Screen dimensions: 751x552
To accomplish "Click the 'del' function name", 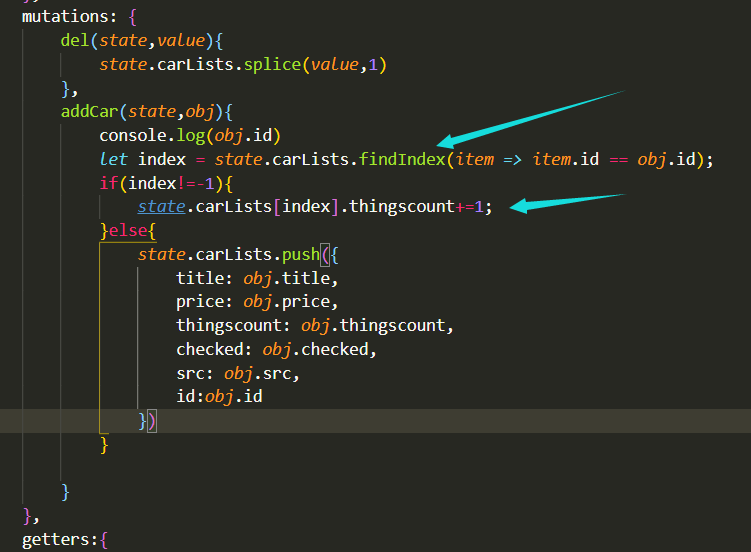I will pos(75,40).
